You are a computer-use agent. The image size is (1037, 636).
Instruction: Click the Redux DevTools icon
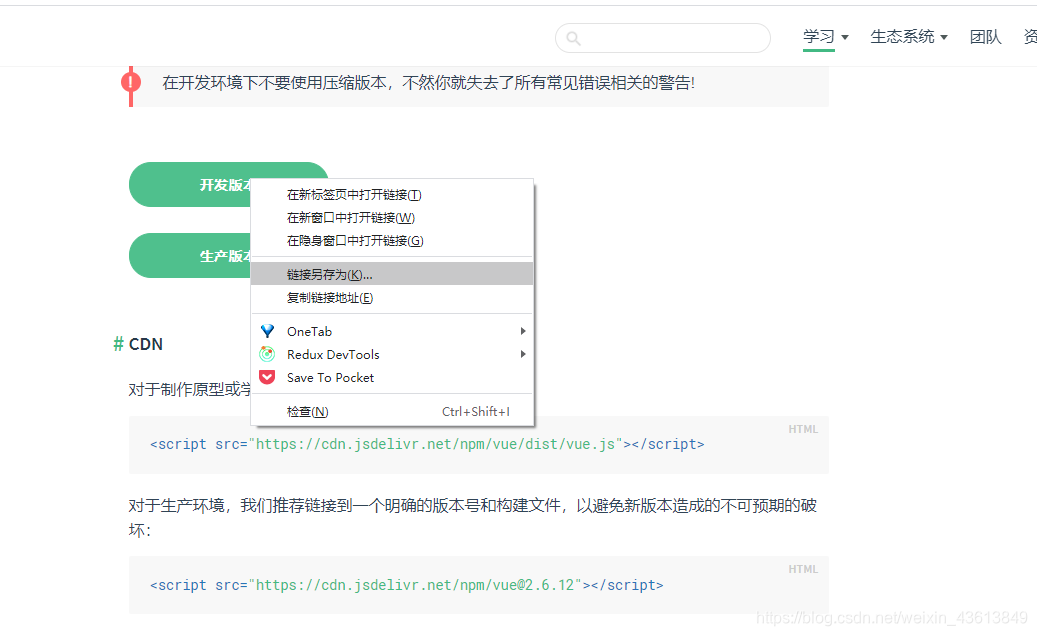point(267,354)
